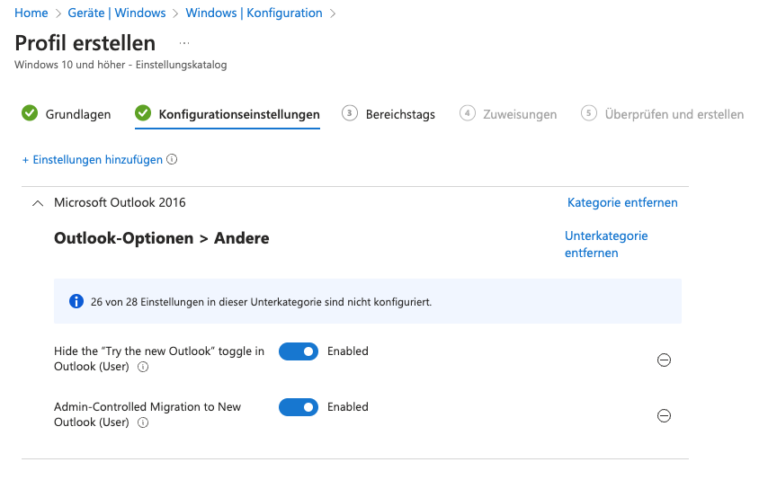This screenshot has height=480, width=768.
Task: Show info for Admin-Controlled Migration setting
Action: 143,422
